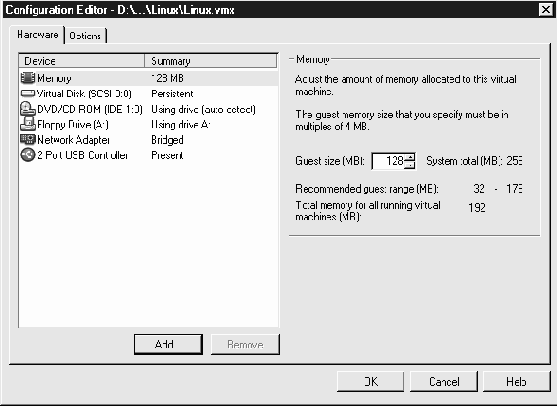Viewport: 557px width, 406px height.
Task: Confirm changes with OK button
Action: pos(370,381)
